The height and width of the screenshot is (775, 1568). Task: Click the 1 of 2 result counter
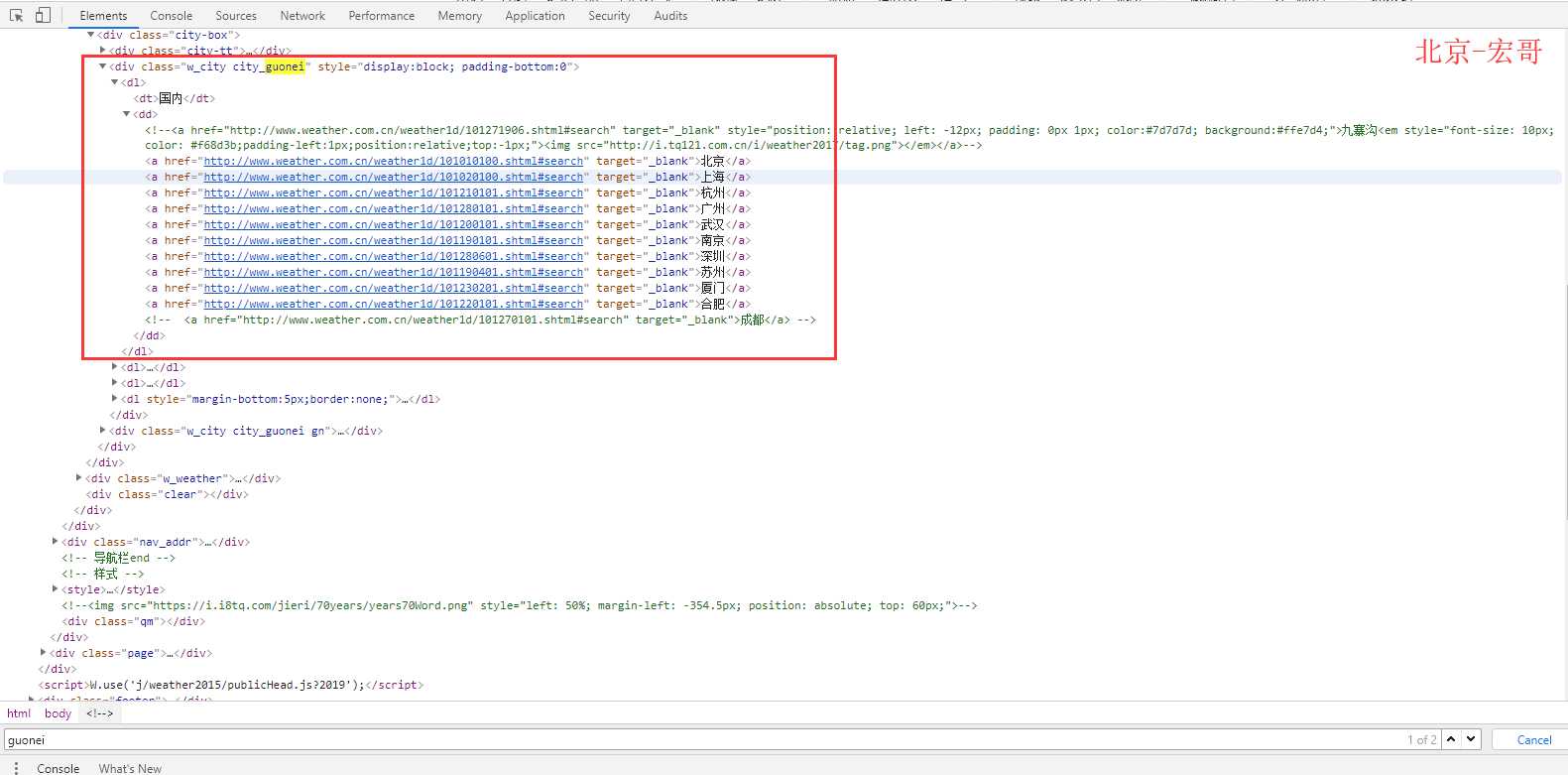point(1421,739)
